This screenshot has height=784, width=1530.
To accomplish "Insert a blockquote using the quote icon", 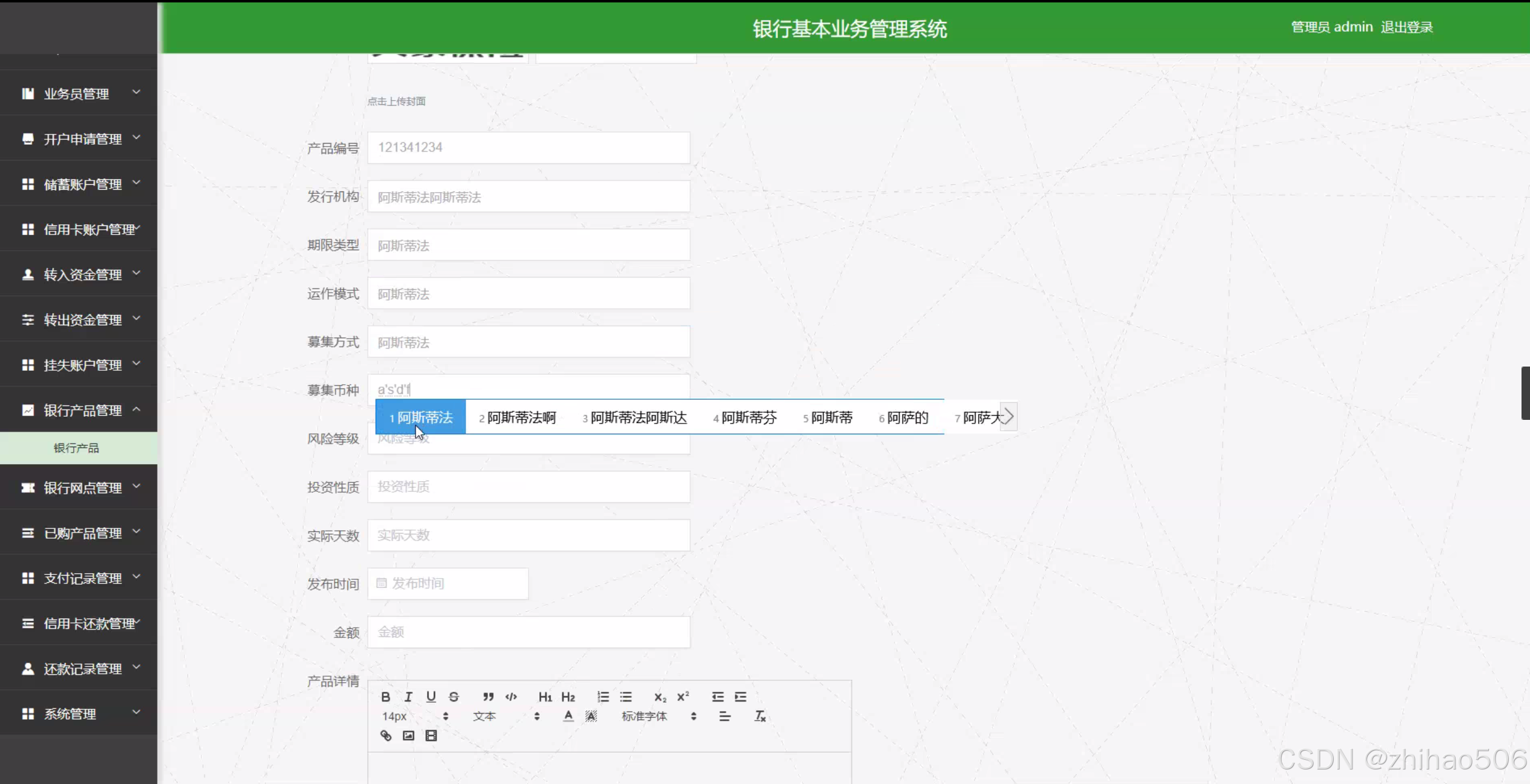I will coord(488,697).
